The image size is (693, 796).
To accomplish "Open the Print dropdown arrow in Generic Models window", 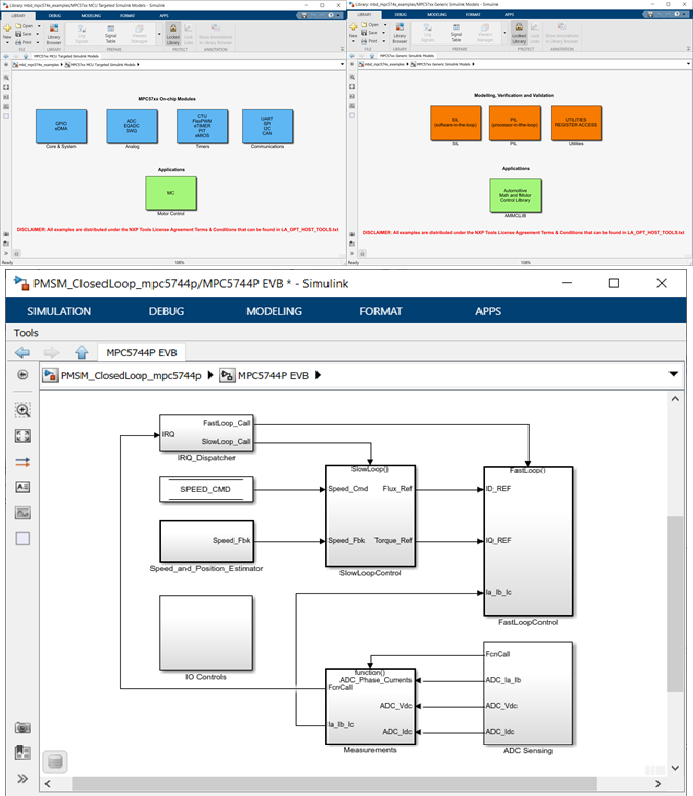I will (x=383, y=41).
